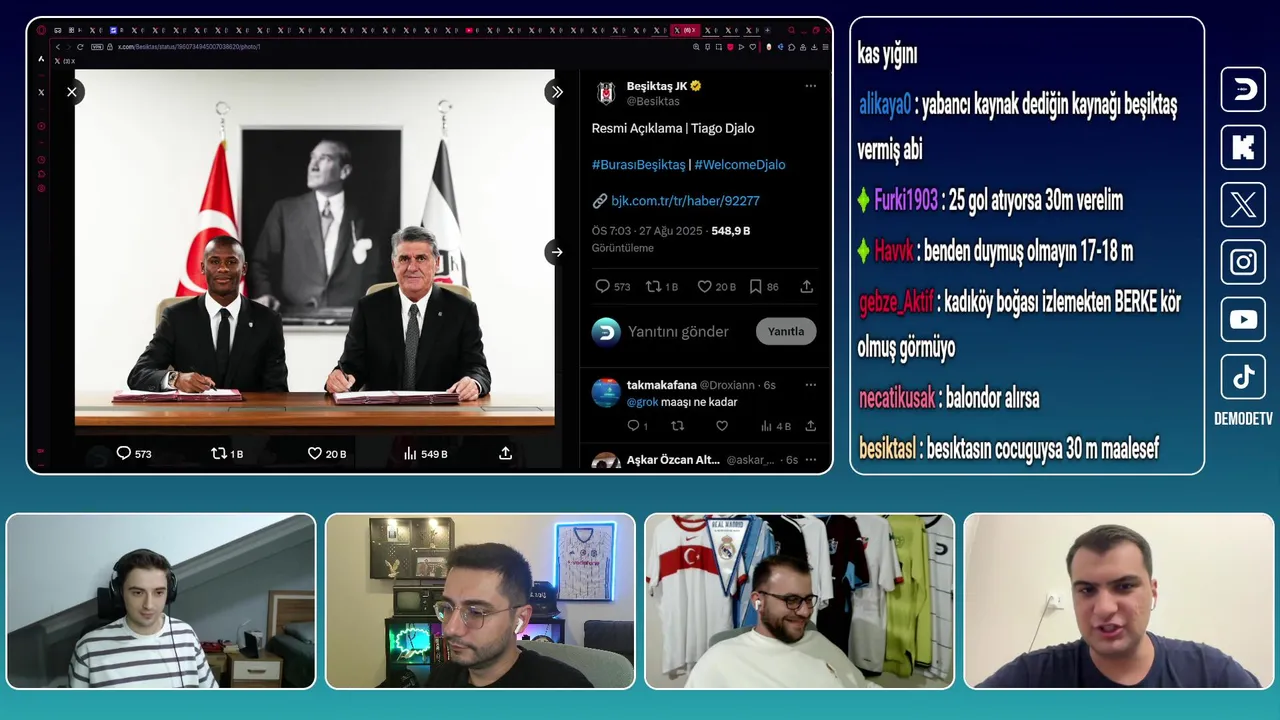This screenshot has width=1280, height=720.
Task: Open the bjk.com.tr/tr/haber/92277 link
Action: point(685,200)
